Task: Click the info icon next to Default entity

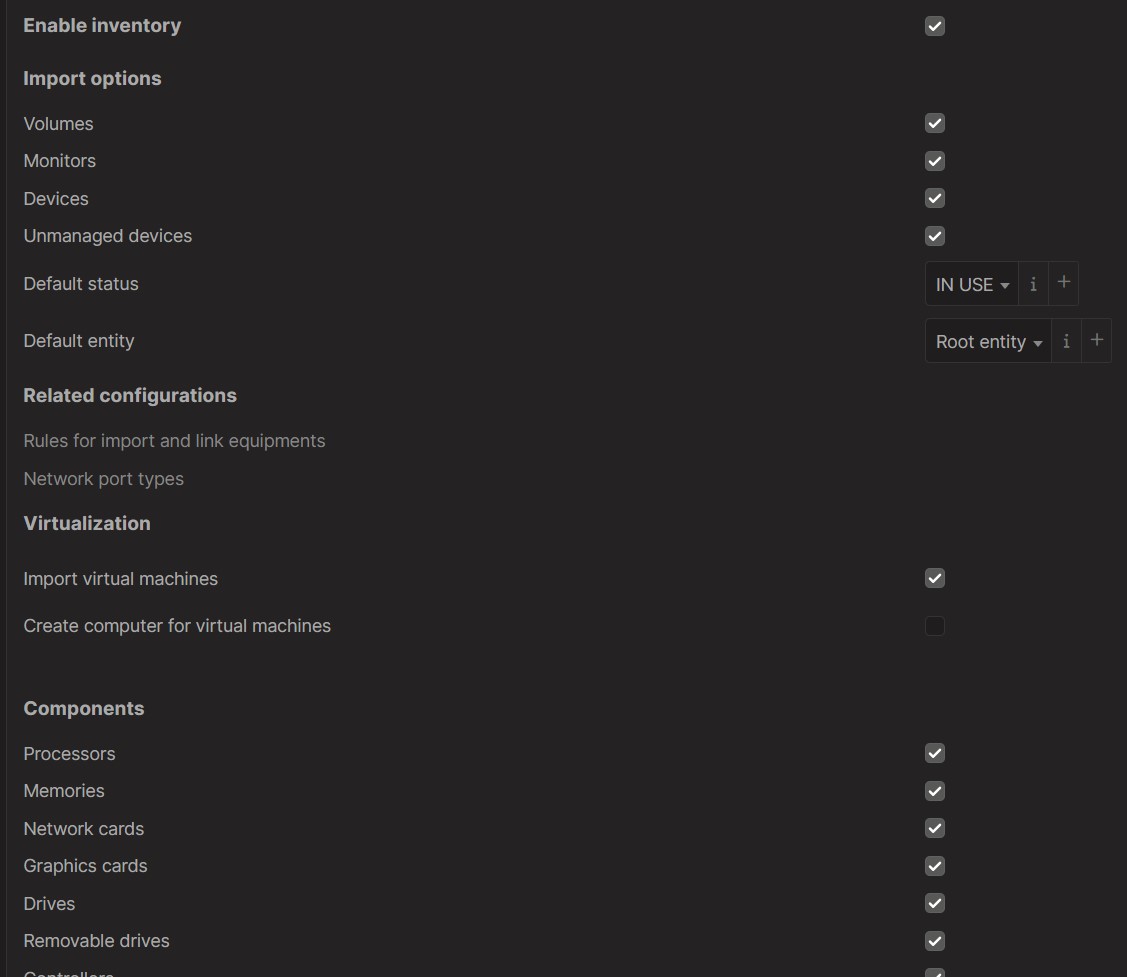Action: tap(1066, 341)
